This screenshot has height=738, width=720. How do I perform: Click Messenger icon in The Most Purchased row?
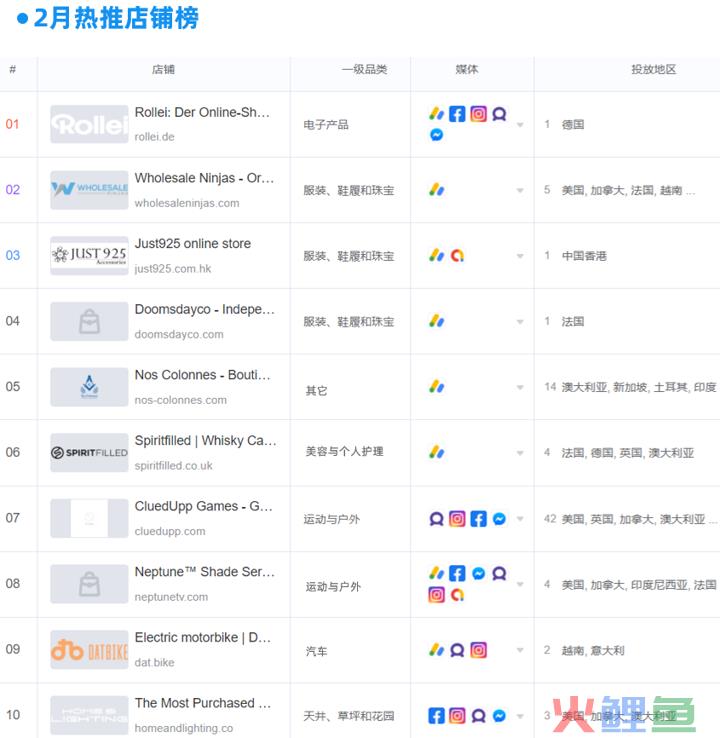[x=499, y=715]
